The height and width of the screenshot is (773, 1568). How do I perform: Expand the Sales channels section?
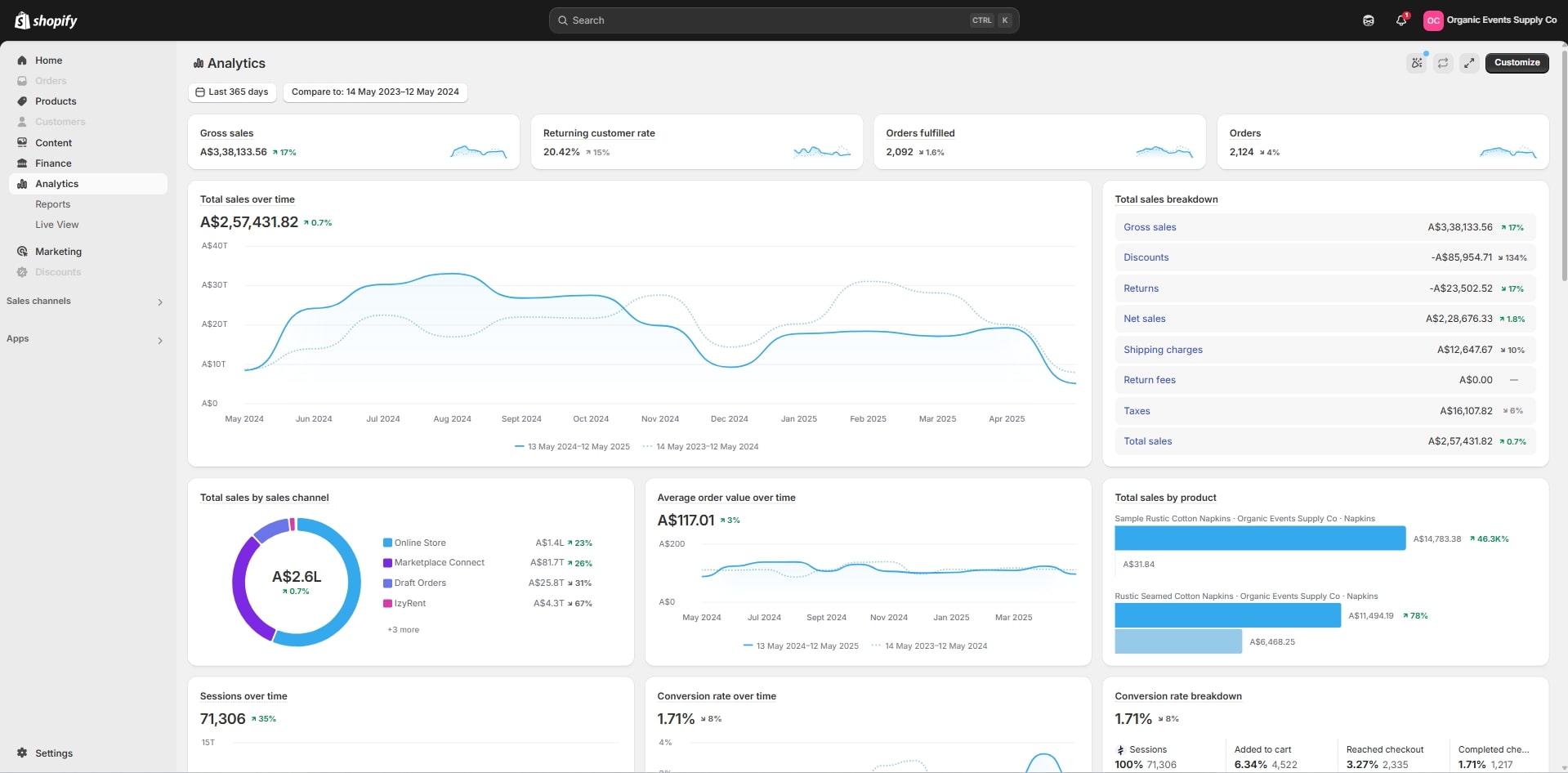pyautogui.click(x=159, y=302)
